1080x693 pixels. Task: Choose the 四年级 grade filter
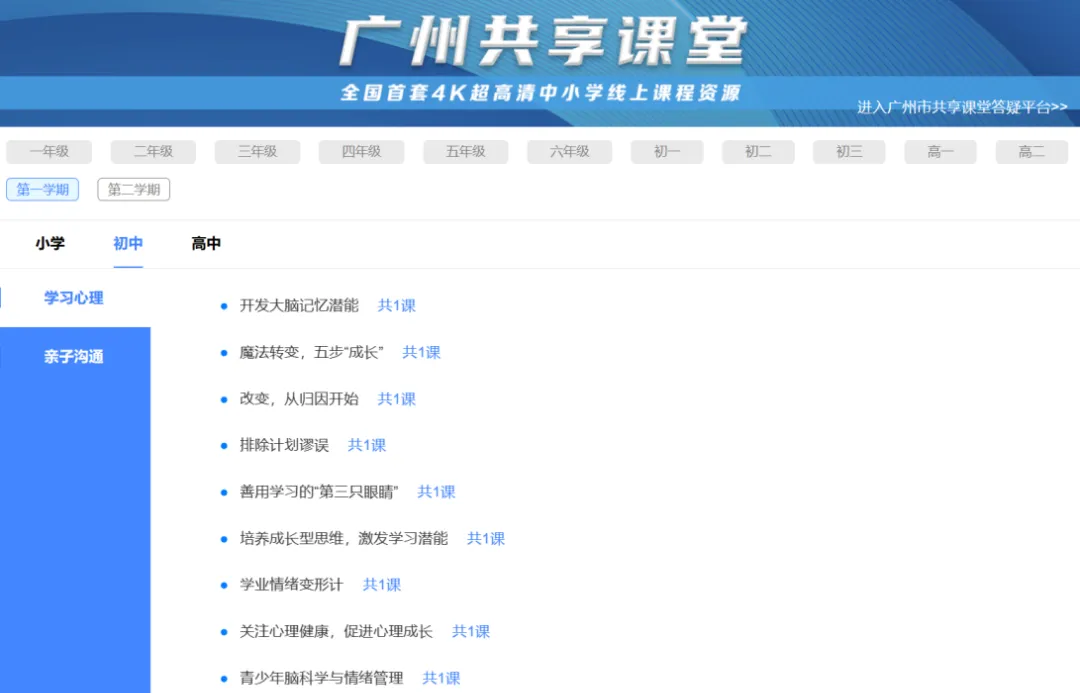361,152
